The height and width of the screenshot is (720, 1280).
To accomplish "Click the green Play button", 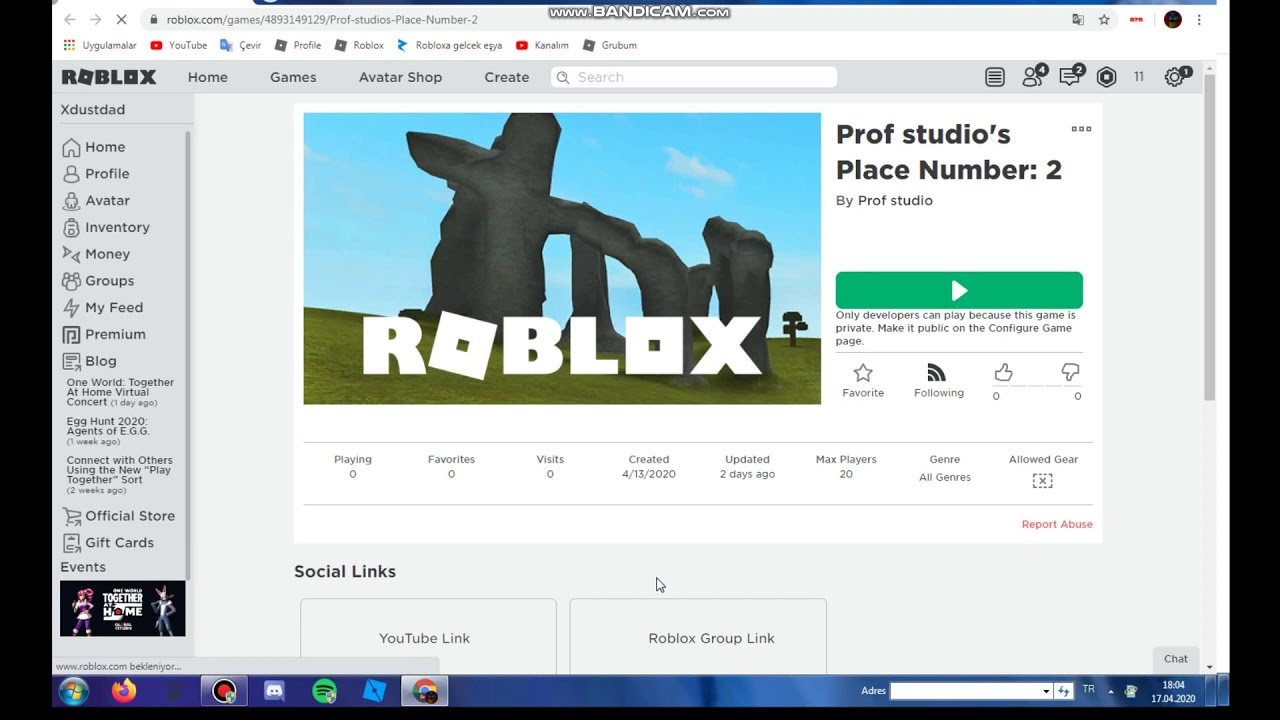I will 959,290.
